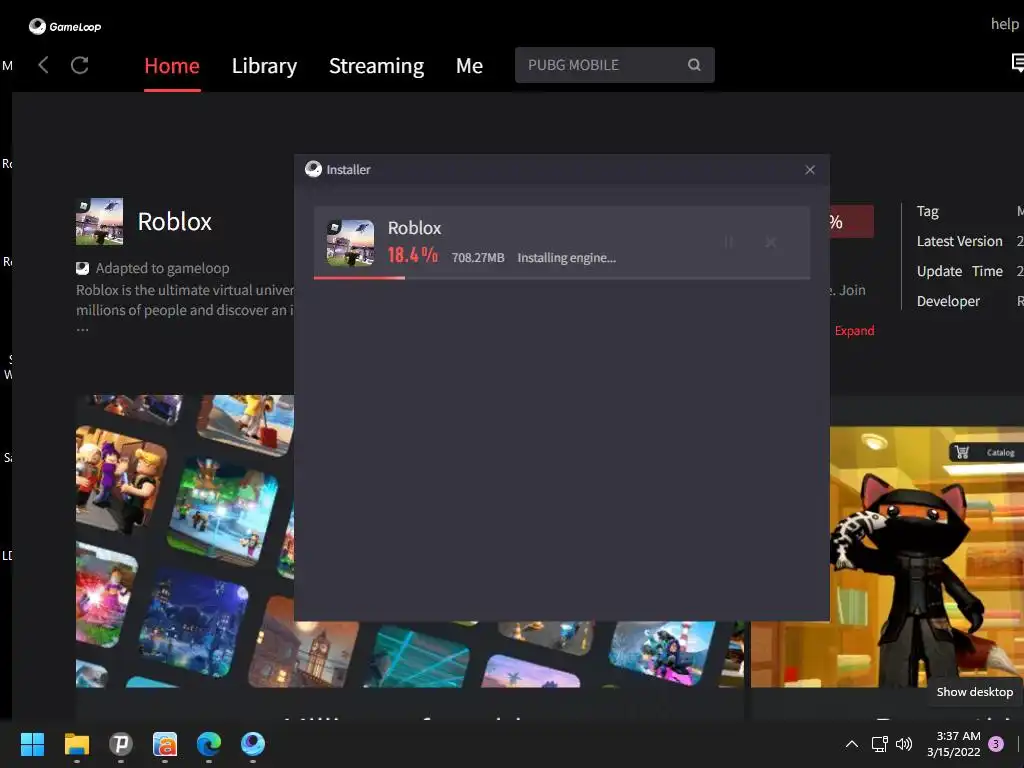This screenshot has height=768, width=1024.
Task: Click the Developer label
Action: point(948,302)
